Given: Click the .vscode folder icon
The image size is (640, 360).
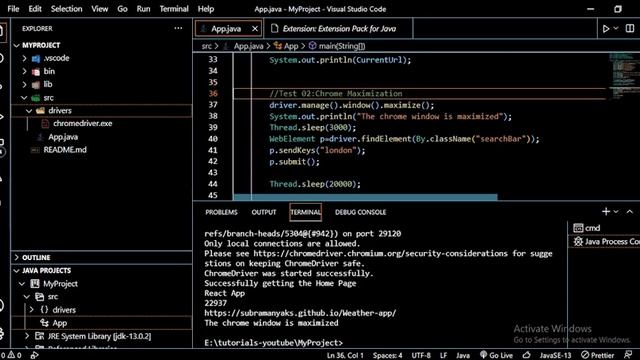Looking at the screenshot, I should point(36,59).
